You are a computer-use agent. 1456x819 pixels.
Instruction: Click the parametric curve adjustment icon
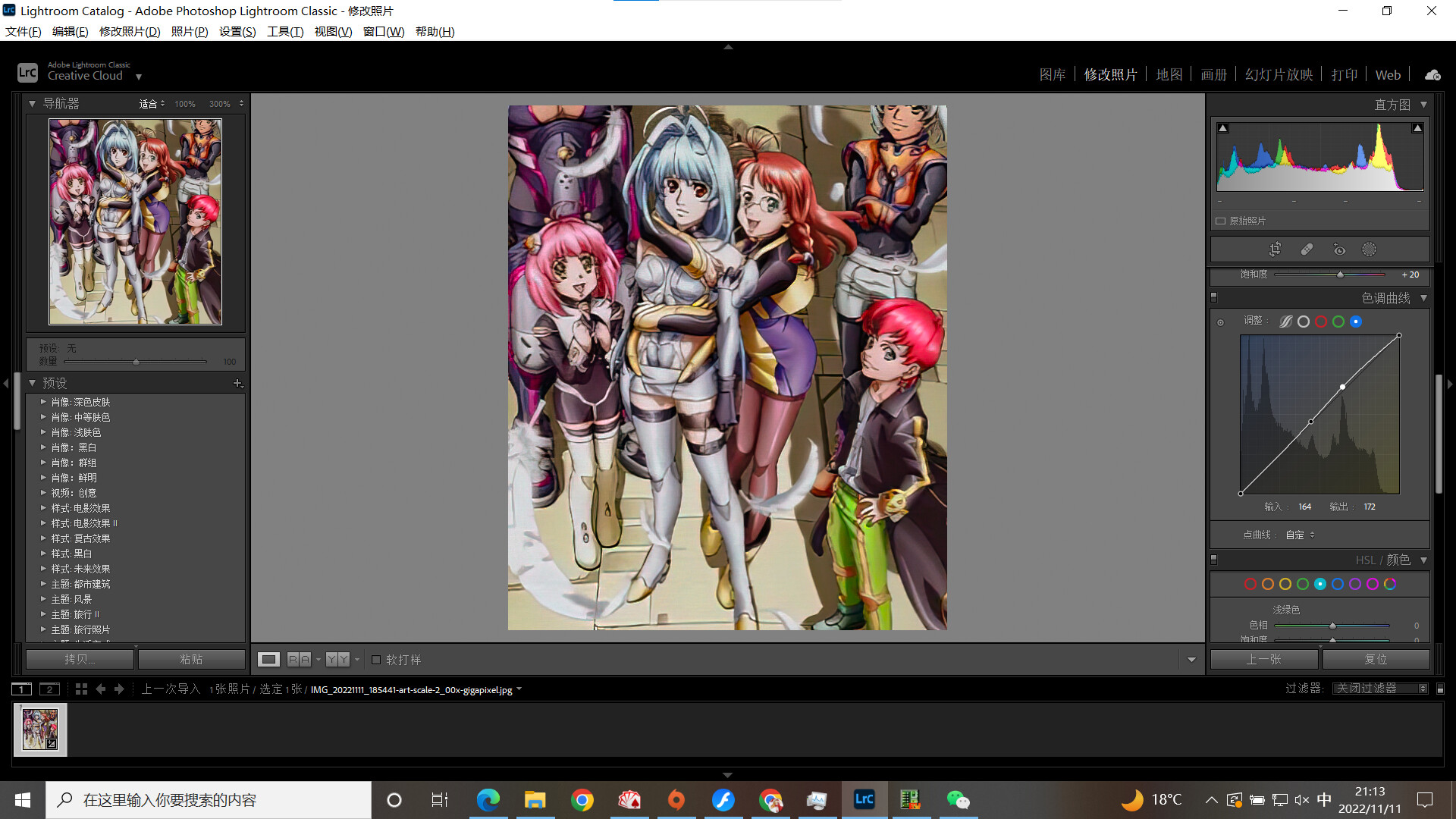tap(1286, 322)
